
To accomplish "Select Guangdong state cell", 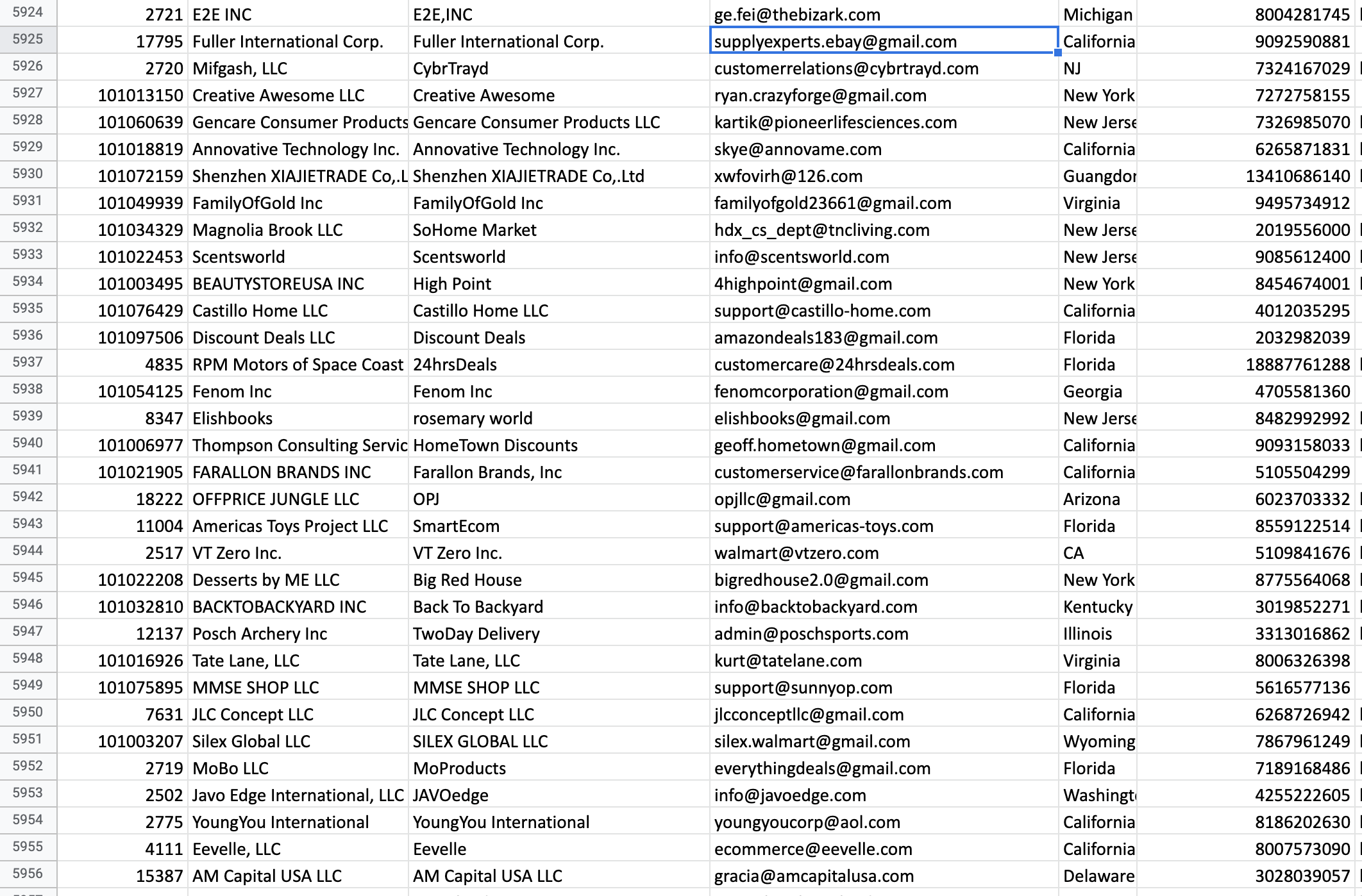I will pyautogui.click(x=1097, y=176).
